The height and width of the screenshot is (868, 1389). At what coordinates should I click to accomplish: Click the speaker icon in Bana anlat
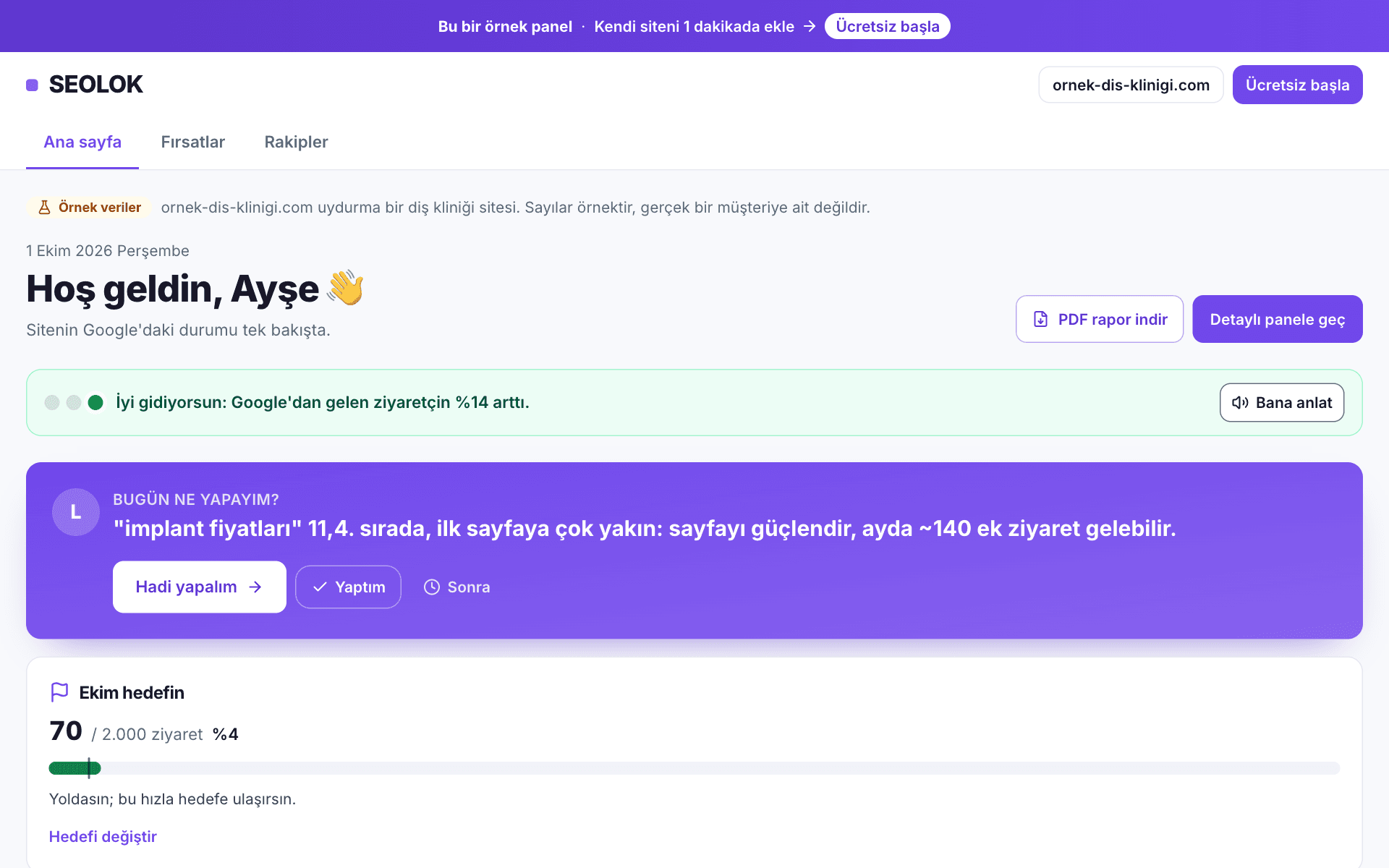[1240, 403]
